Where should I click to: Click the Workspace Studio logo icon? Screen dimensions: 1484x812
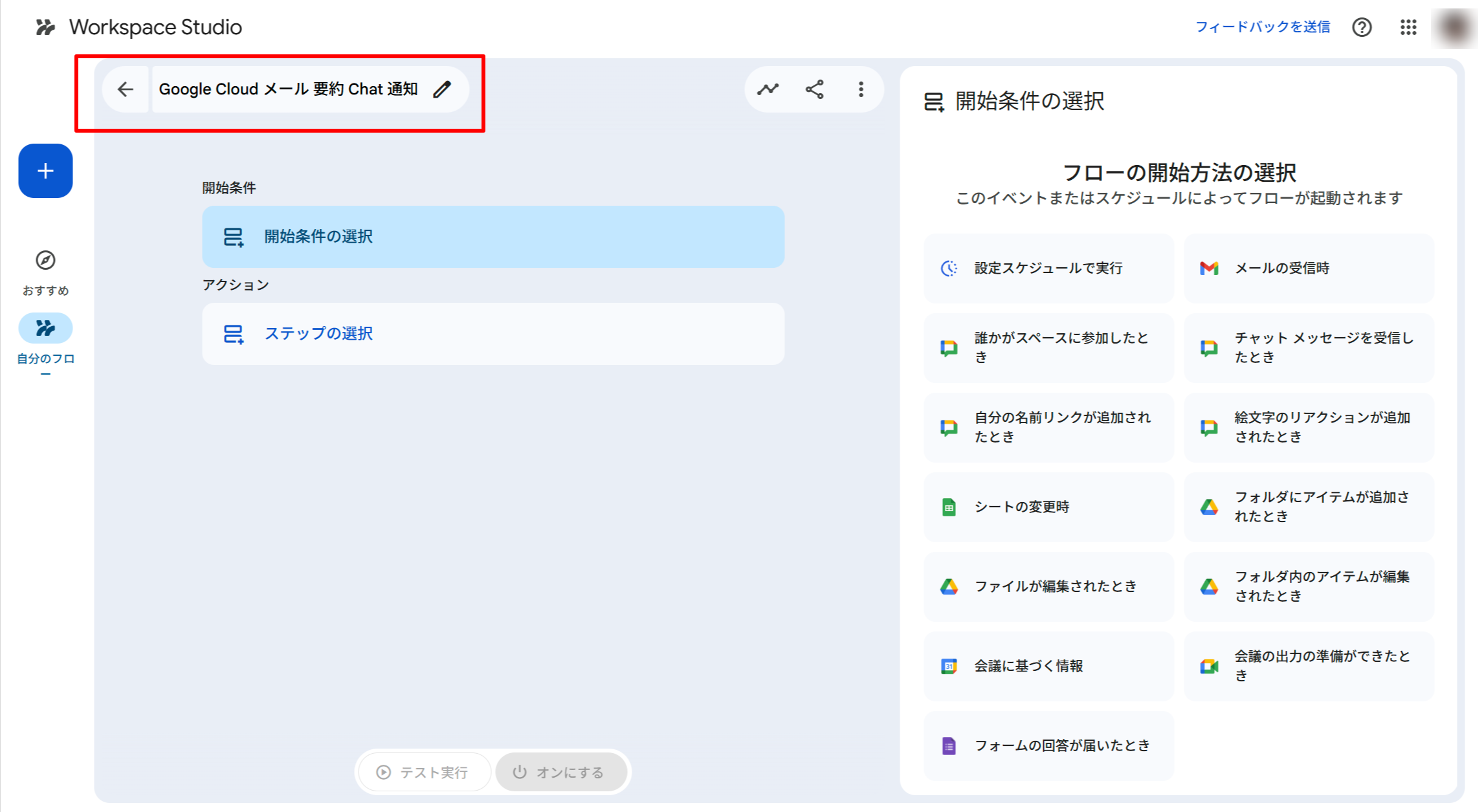point(45,27)
